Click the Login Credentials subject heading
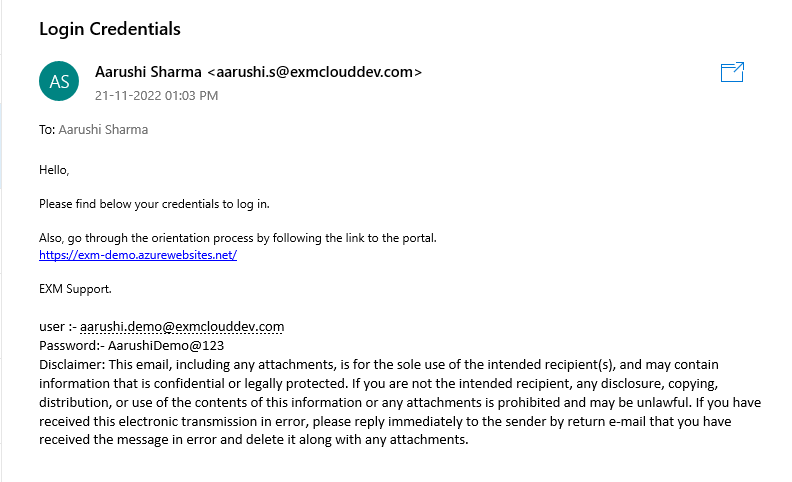792x482 pixels. (x=110, y=29)
